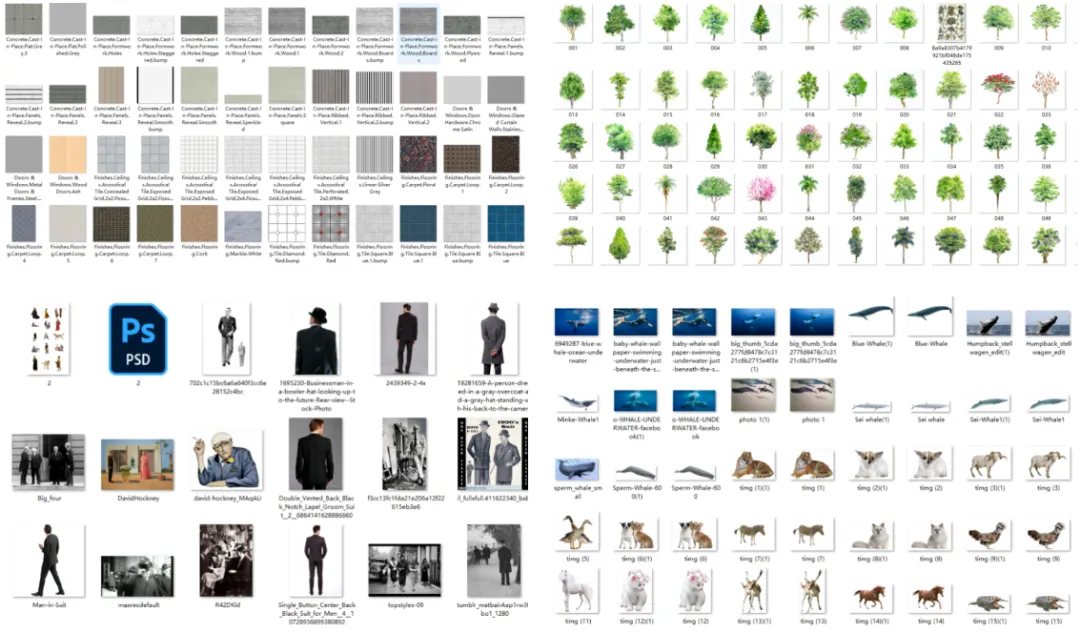Open the pink blossom tree 043
The height and width of the screenshot is (633, 1080).
[x=761, y=190]
